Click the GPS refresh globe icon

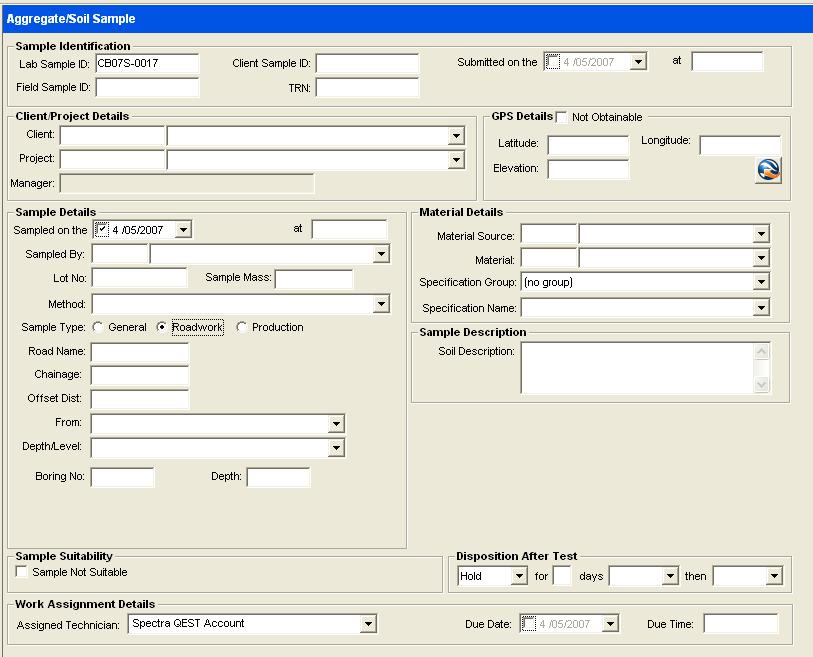(x=768, y=170)
